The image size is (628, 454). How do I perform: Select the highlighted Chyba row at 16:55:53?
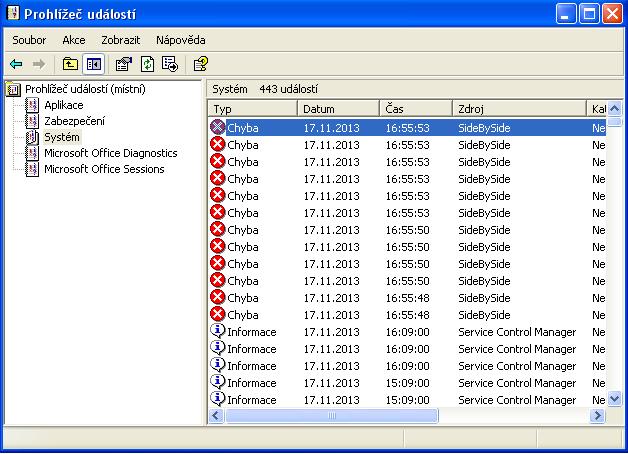click(x=408, y=128)
